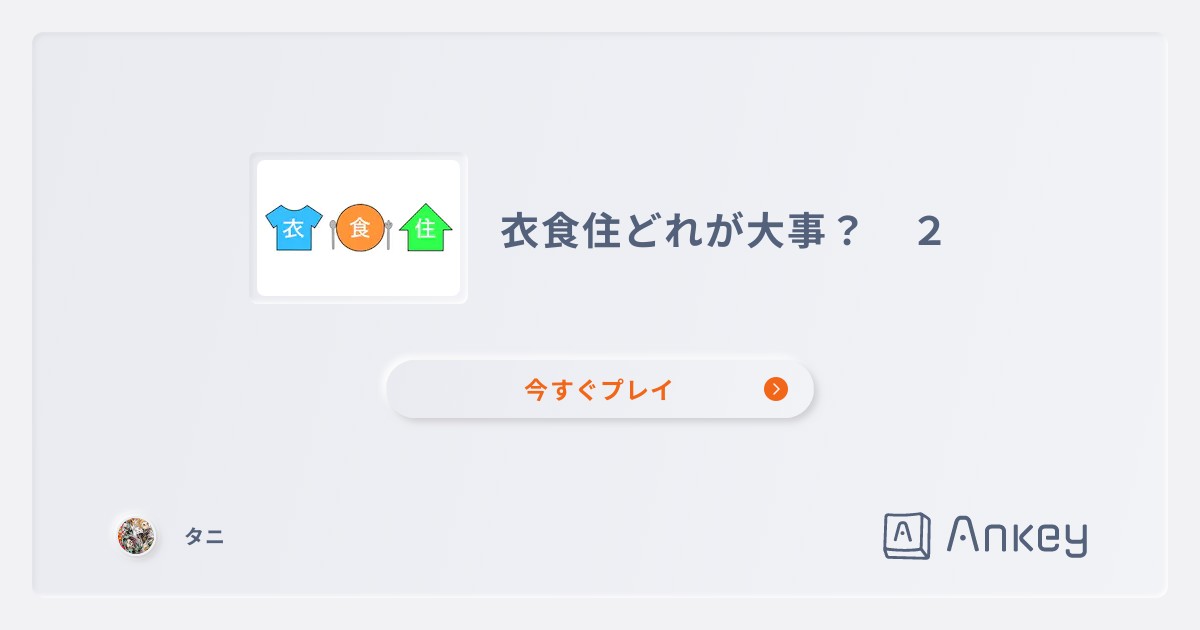Screen dimensions: 1200x630
Task: Click the username タニ
Action: [206, 537]
